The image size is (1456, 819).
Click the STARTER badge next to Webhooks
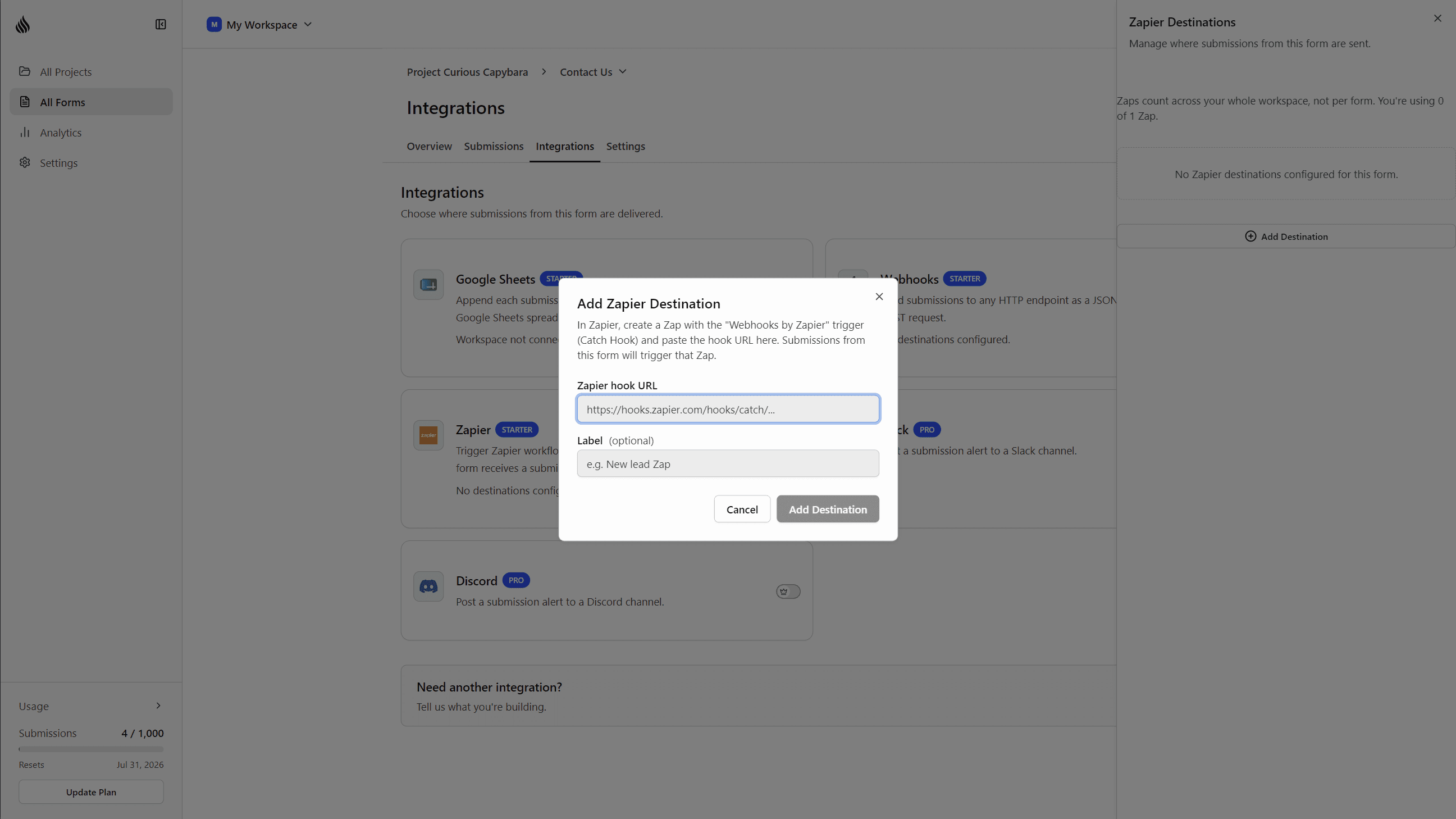pos(964,279)
